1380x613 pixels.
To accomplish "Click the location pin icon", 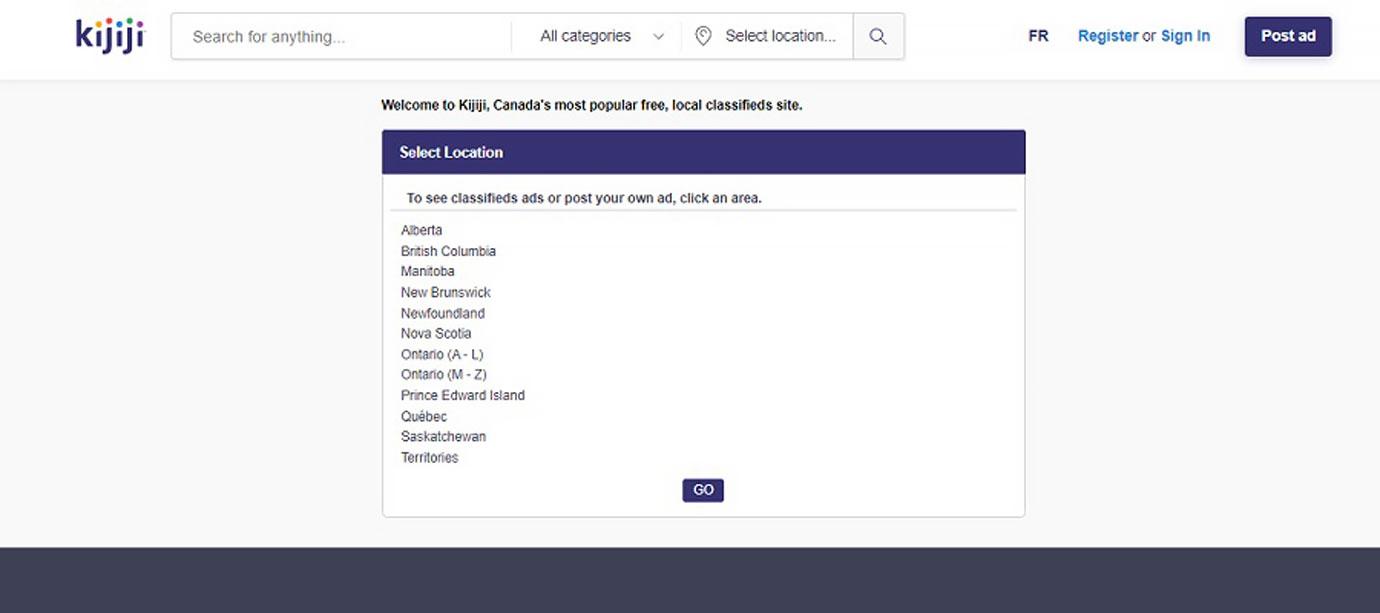I will (703, 36).
